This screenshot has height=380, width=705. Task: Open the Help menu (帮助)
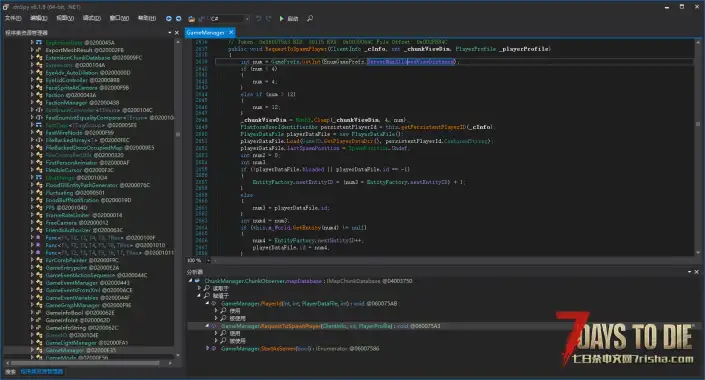tap(147, 18)
